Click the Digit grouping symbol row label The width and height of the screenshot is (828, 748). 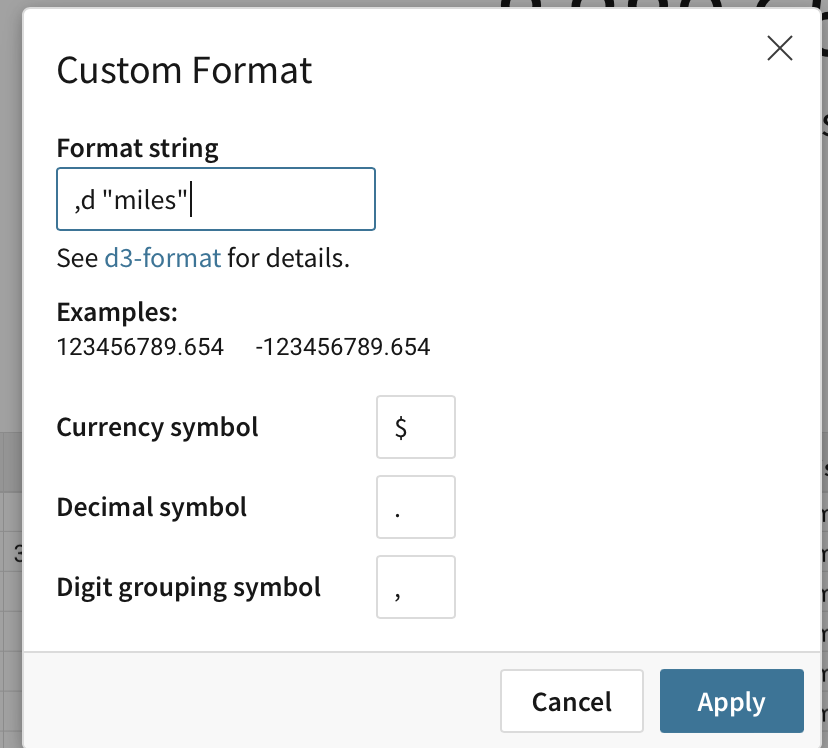coord(188,587)
